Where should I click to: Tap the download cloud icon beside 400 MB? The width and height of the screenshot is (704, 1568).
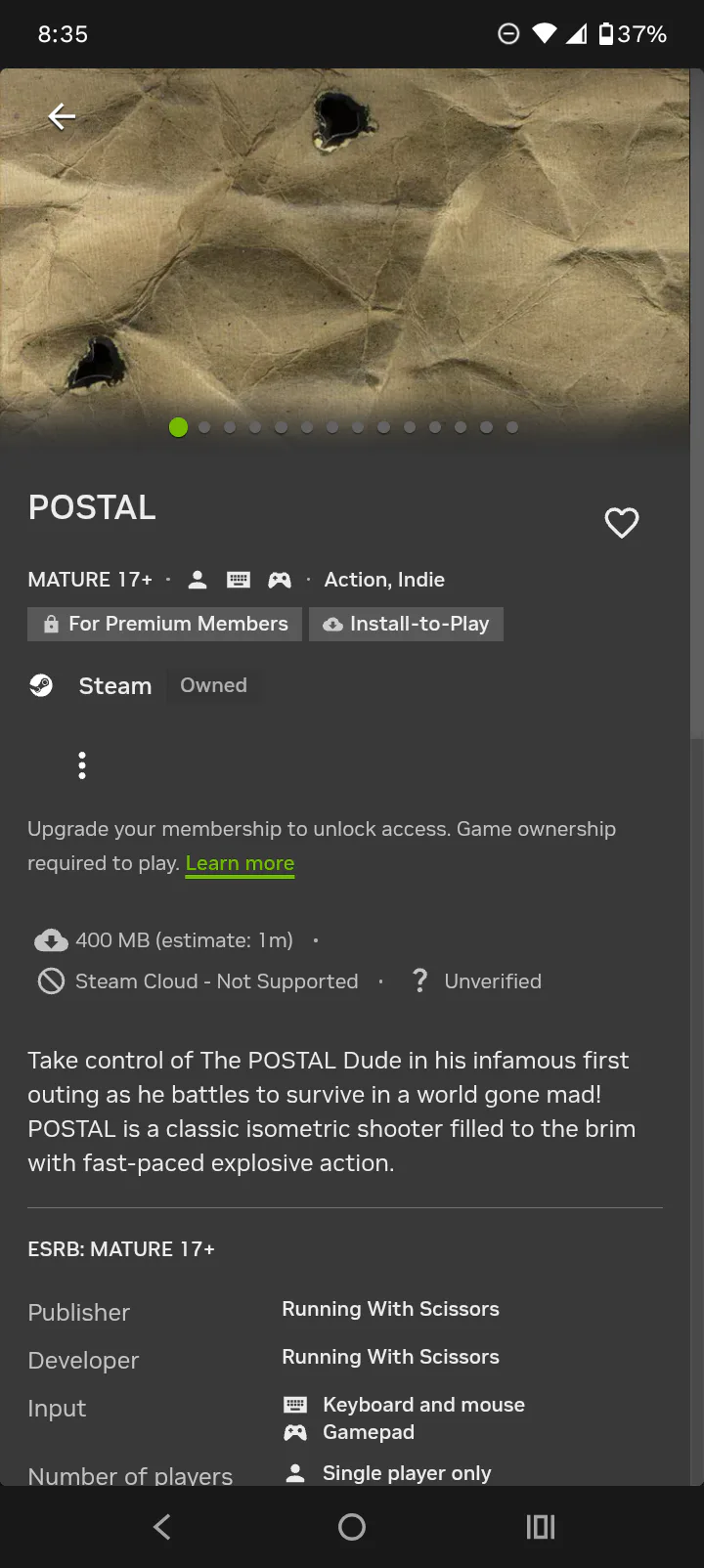(51, 940)
